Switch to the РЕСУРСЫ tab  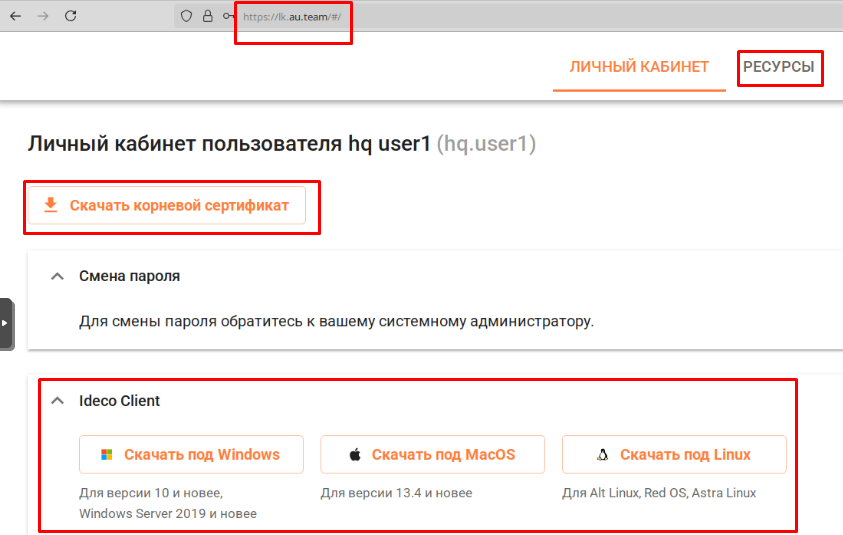778,67
